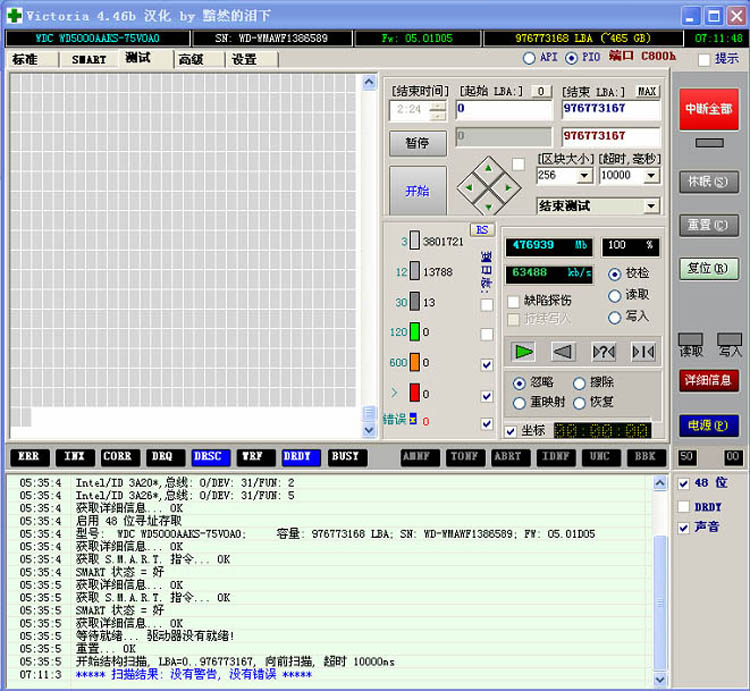
Task: Click the green 120 ms block color box
Action: click(415, 332)
